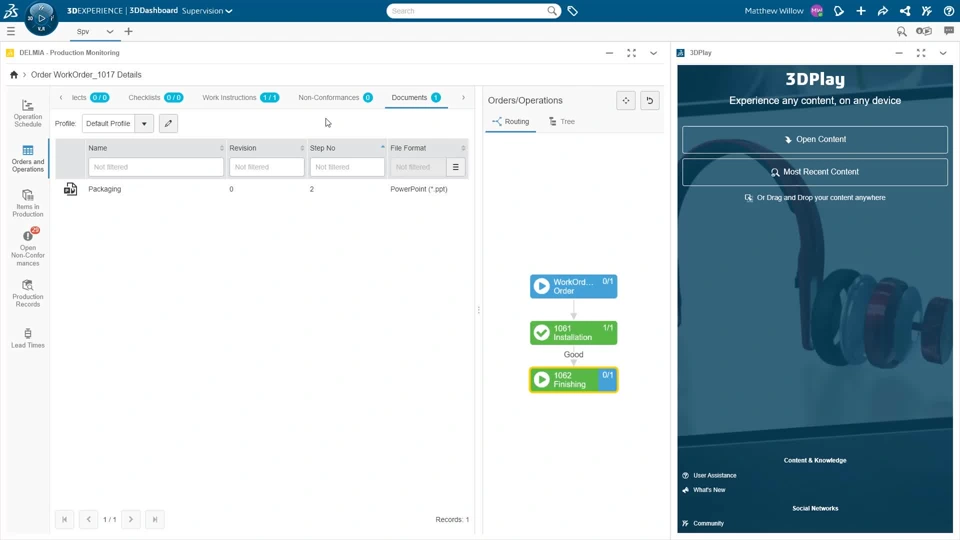Select the 1061 Installation routing node
Screen dimensions: 960x540
(x=573, y=332)
